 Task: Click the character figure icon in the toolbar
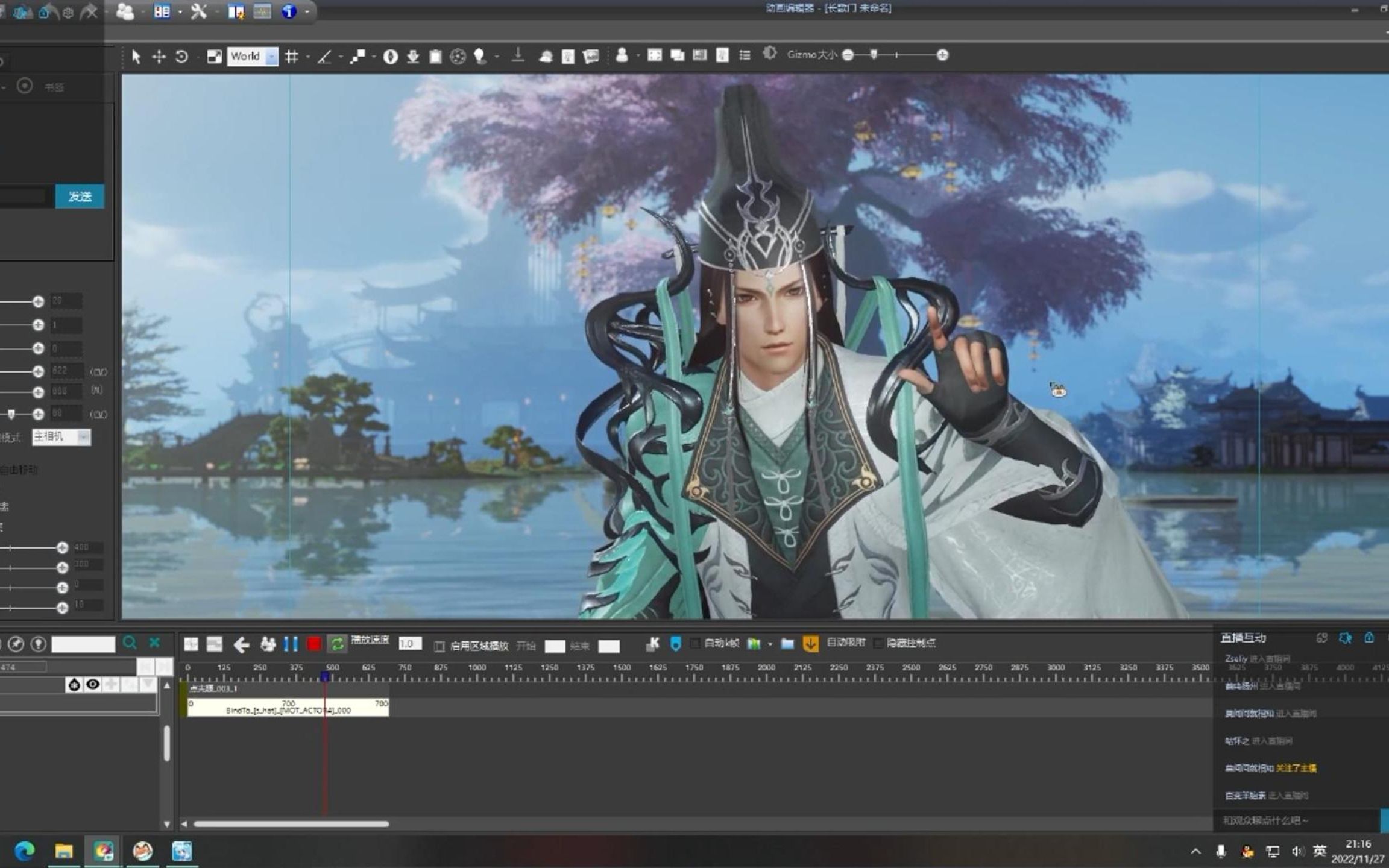pos(622,55)
